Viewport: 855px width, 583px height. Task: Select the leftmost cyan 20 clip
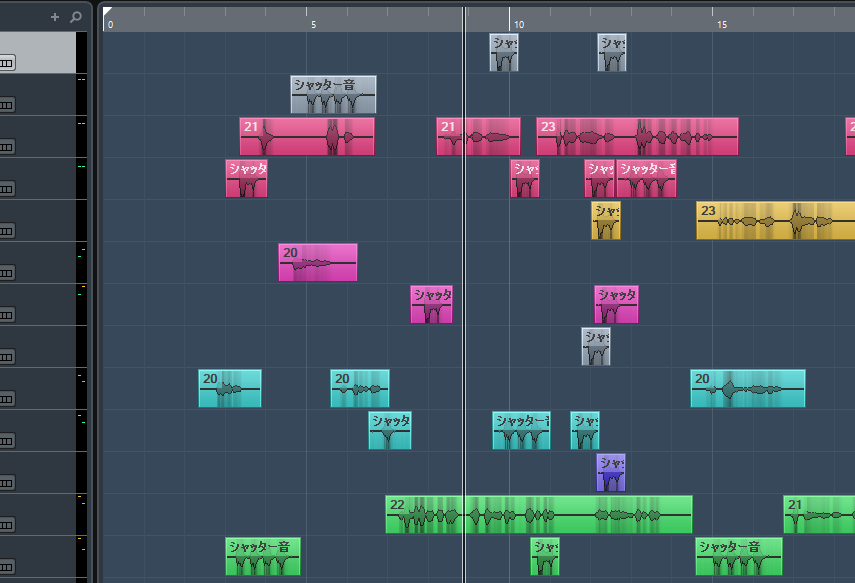pyautogui.click(x=230, y=388)
